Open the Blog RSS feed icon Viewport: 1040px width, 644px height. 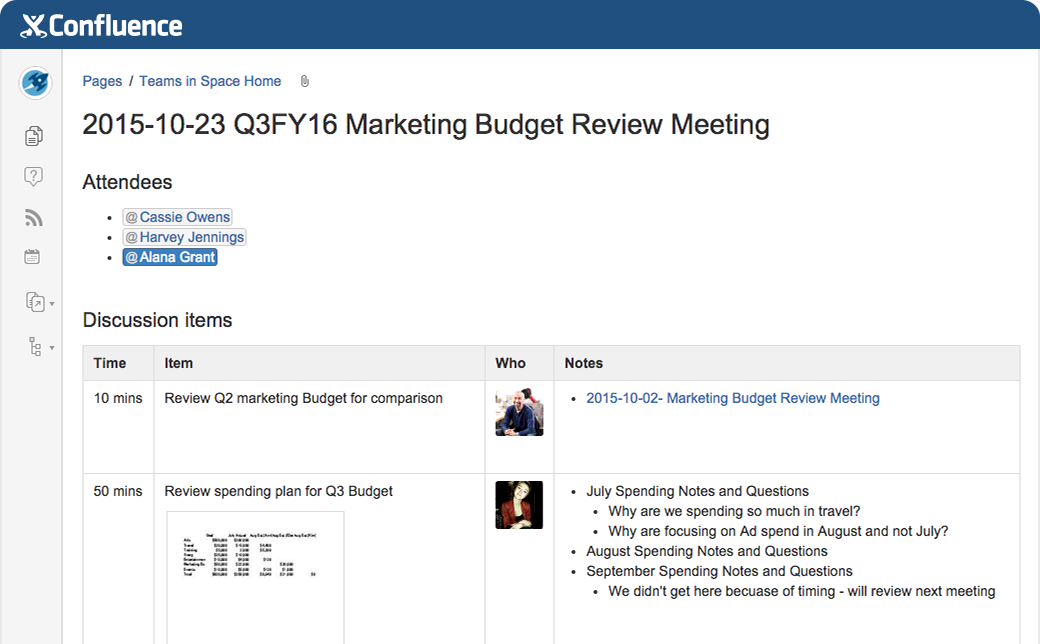coord(34,217)
